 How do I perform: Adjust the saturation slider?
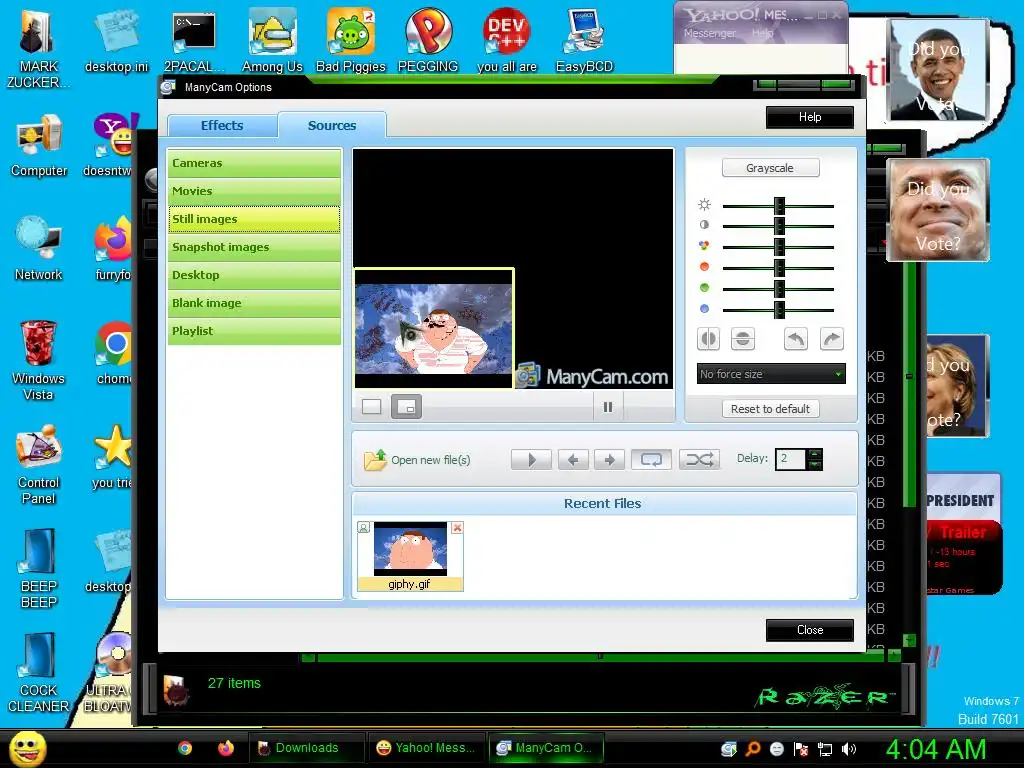click(x=778, y=247)
